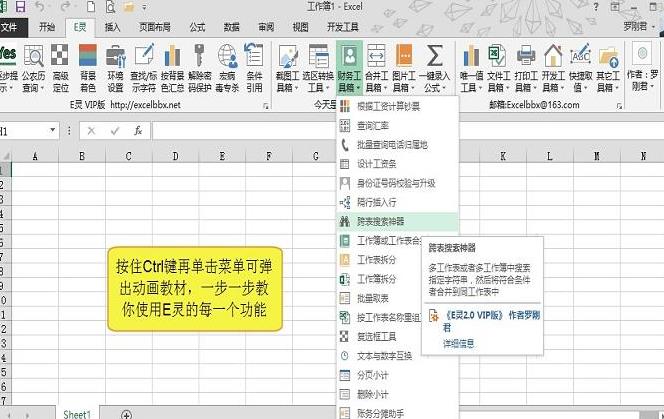Select 隔行插入行 insert alternate rows

(377, 202)
